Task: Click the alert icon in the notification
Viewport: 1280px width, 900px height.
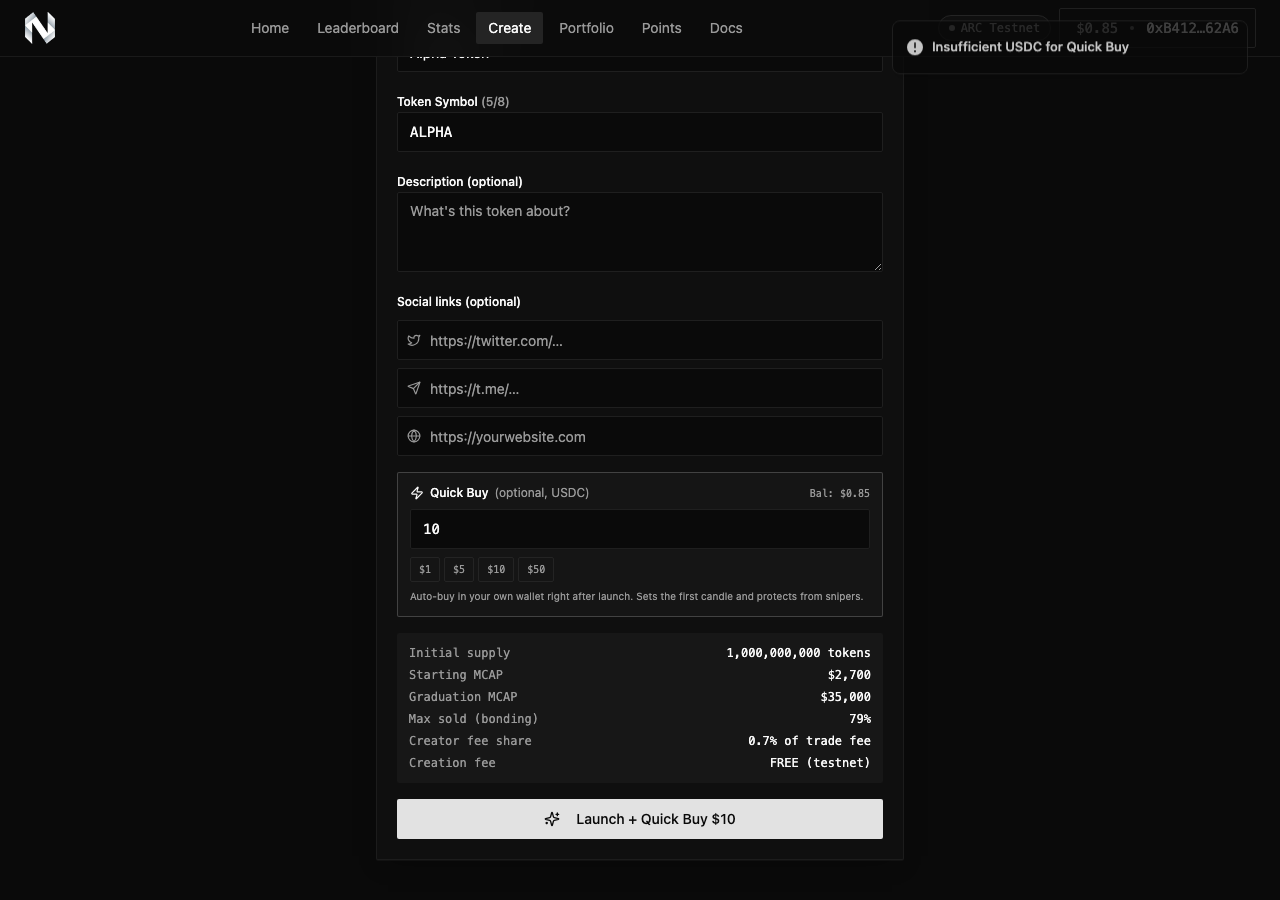Action: (x=915, y=47)
